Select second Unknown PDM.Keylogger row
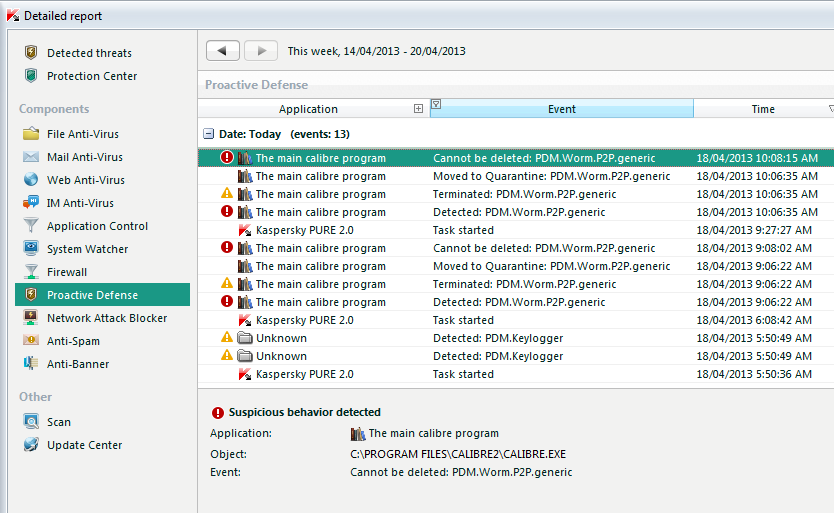The width and height of the screenshot is (834, 513). [x=516, y=356]
